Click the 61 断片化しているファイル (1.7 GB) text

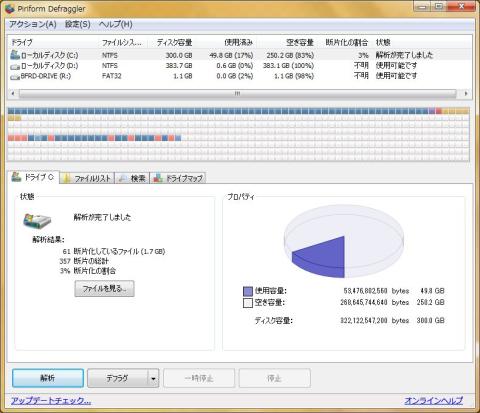pyautogui.click(x=114, y=251)
